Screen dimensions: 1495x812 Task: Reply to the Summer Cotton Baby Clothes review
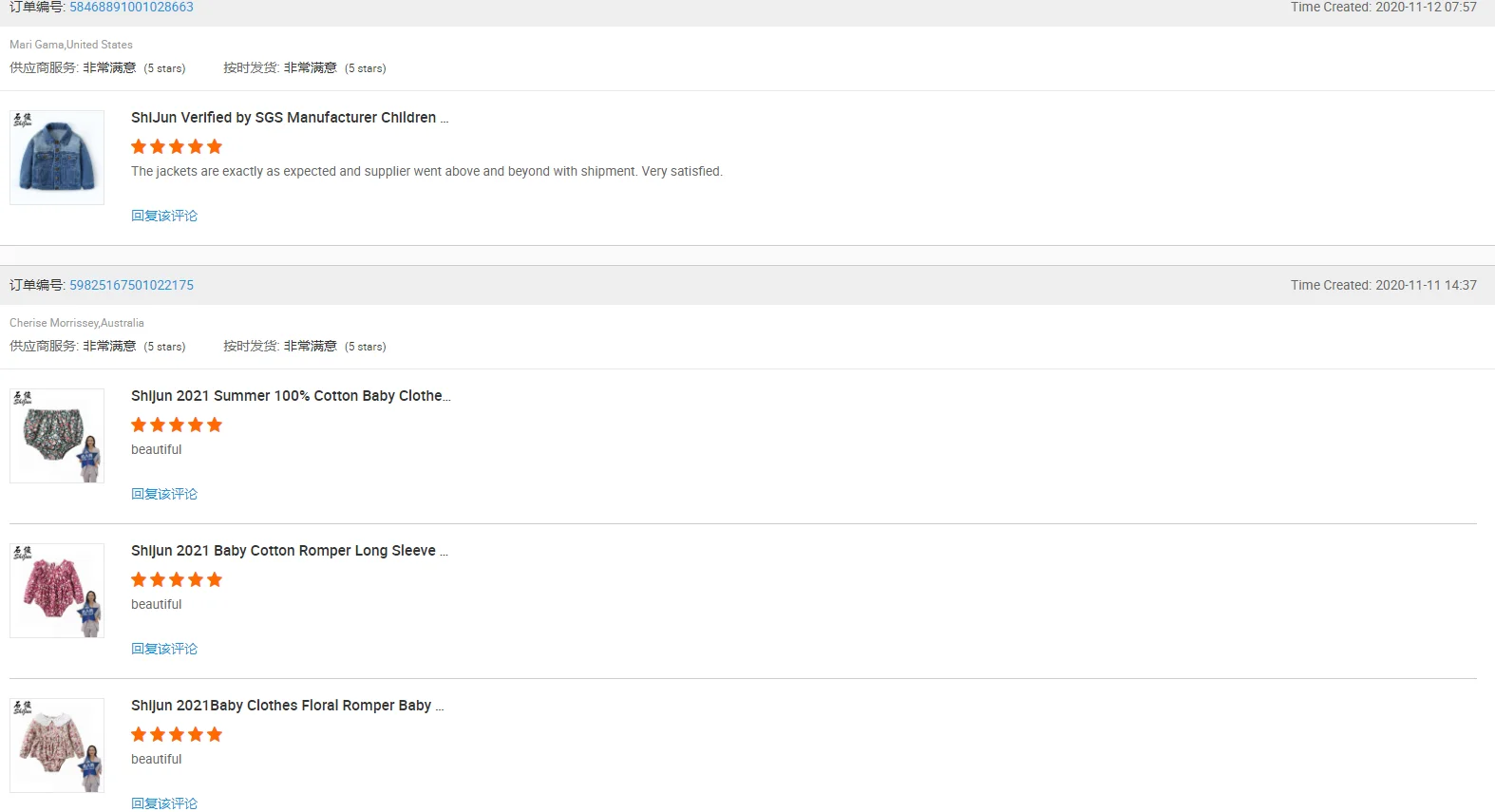(164, 494)
